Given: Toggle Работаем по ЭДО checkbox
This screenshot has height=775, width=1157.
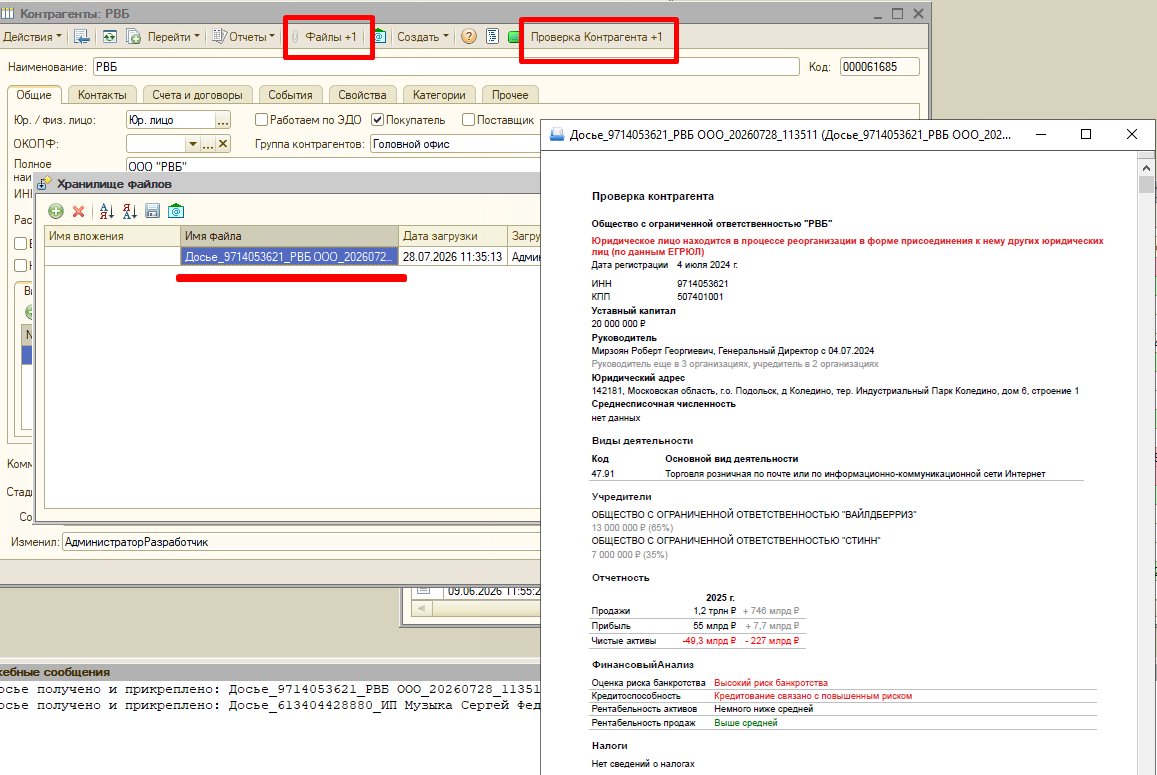Looking at the screenshot, I should (261, 120).
